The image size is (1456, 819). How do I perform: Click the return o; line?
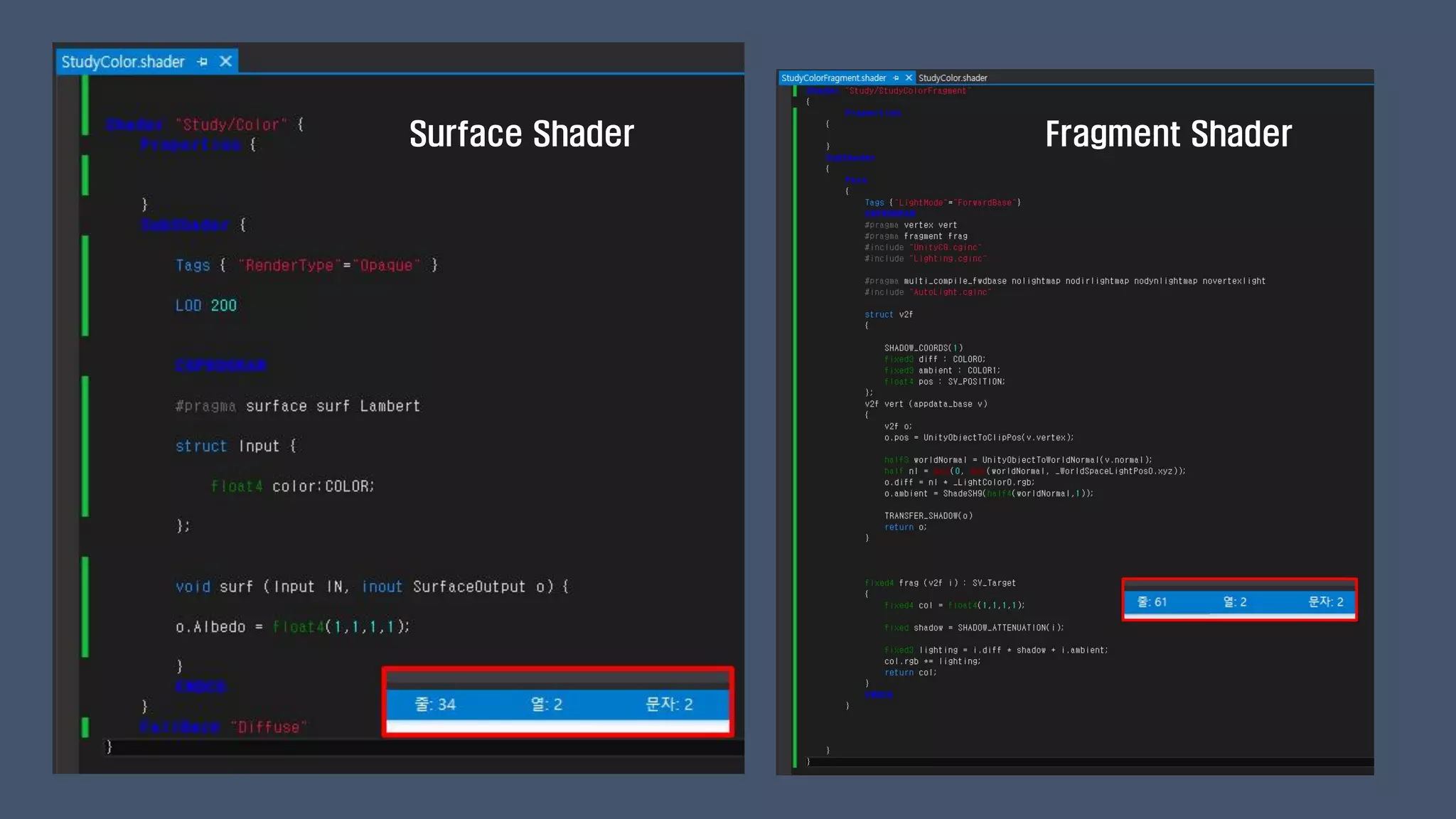905,528
